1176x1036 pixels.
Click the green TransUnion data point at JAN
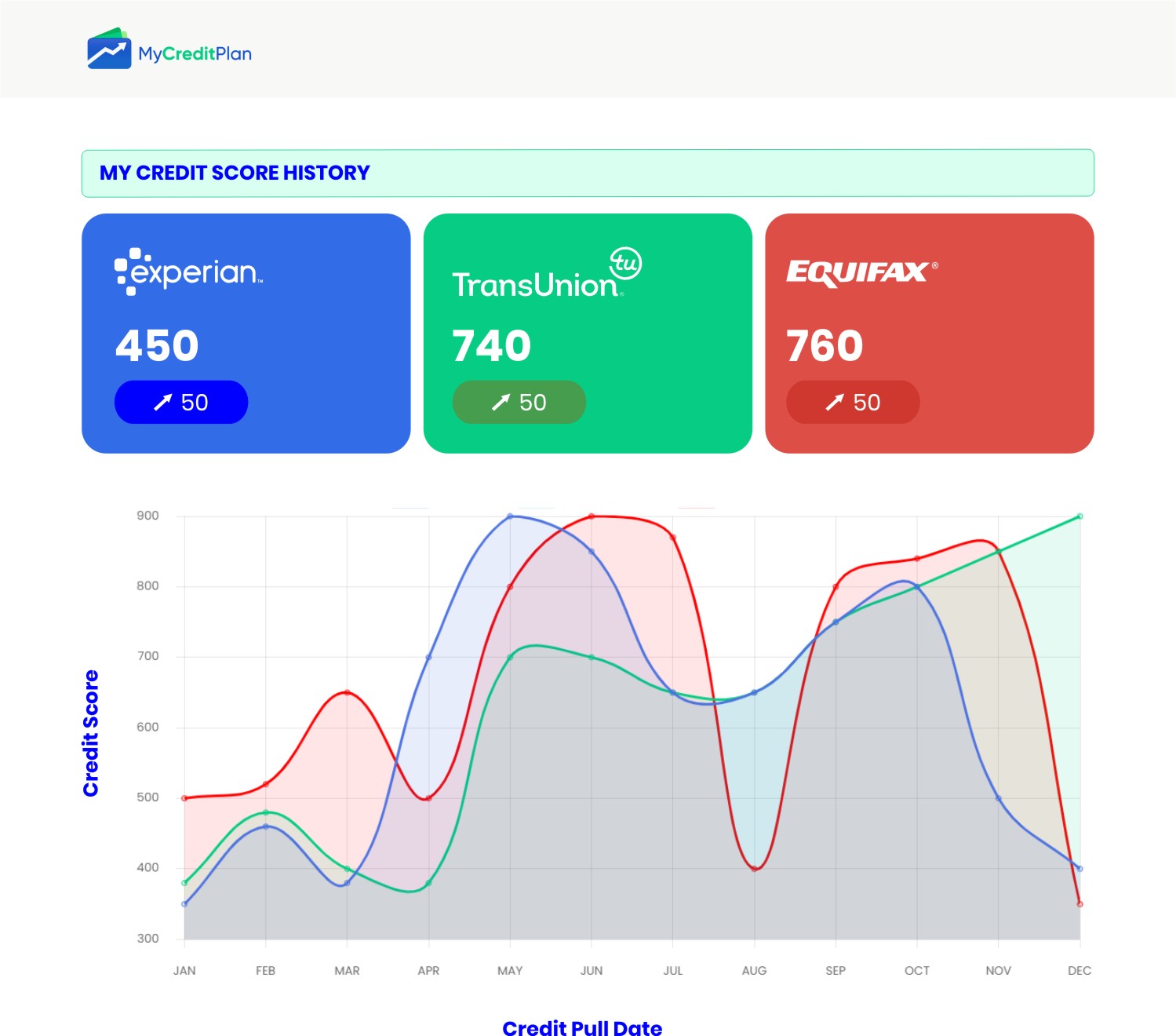click(184, 883)
